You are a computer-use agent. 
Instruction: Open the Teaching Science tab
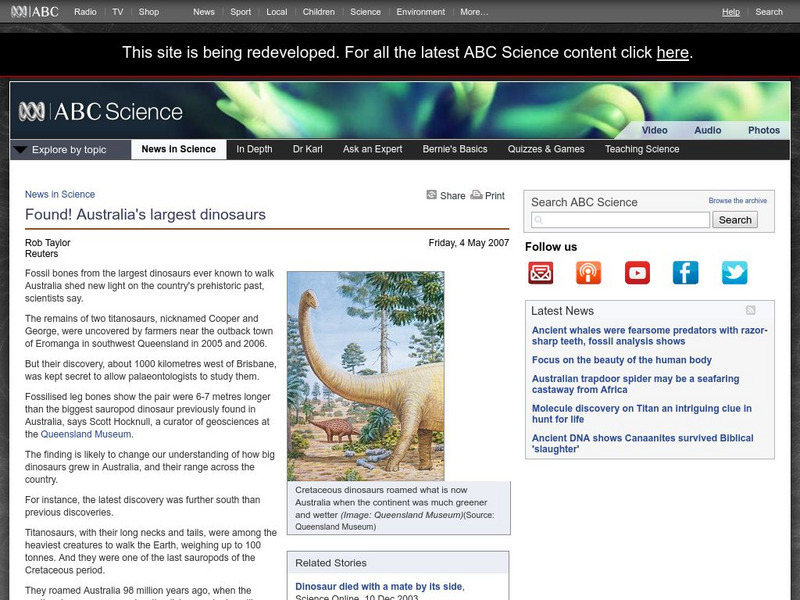(x=642, y=149)
